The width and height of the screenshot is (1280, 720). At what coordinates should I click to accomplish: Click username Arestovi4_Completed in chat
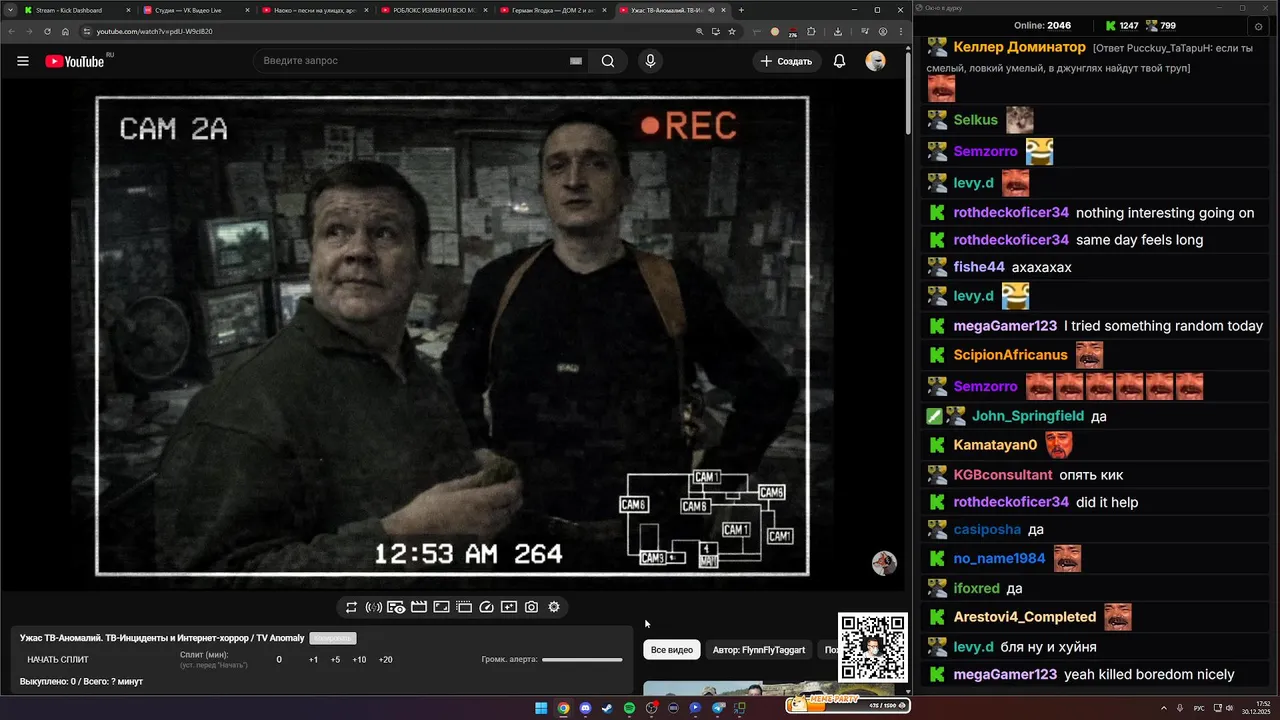(1025, 617)
